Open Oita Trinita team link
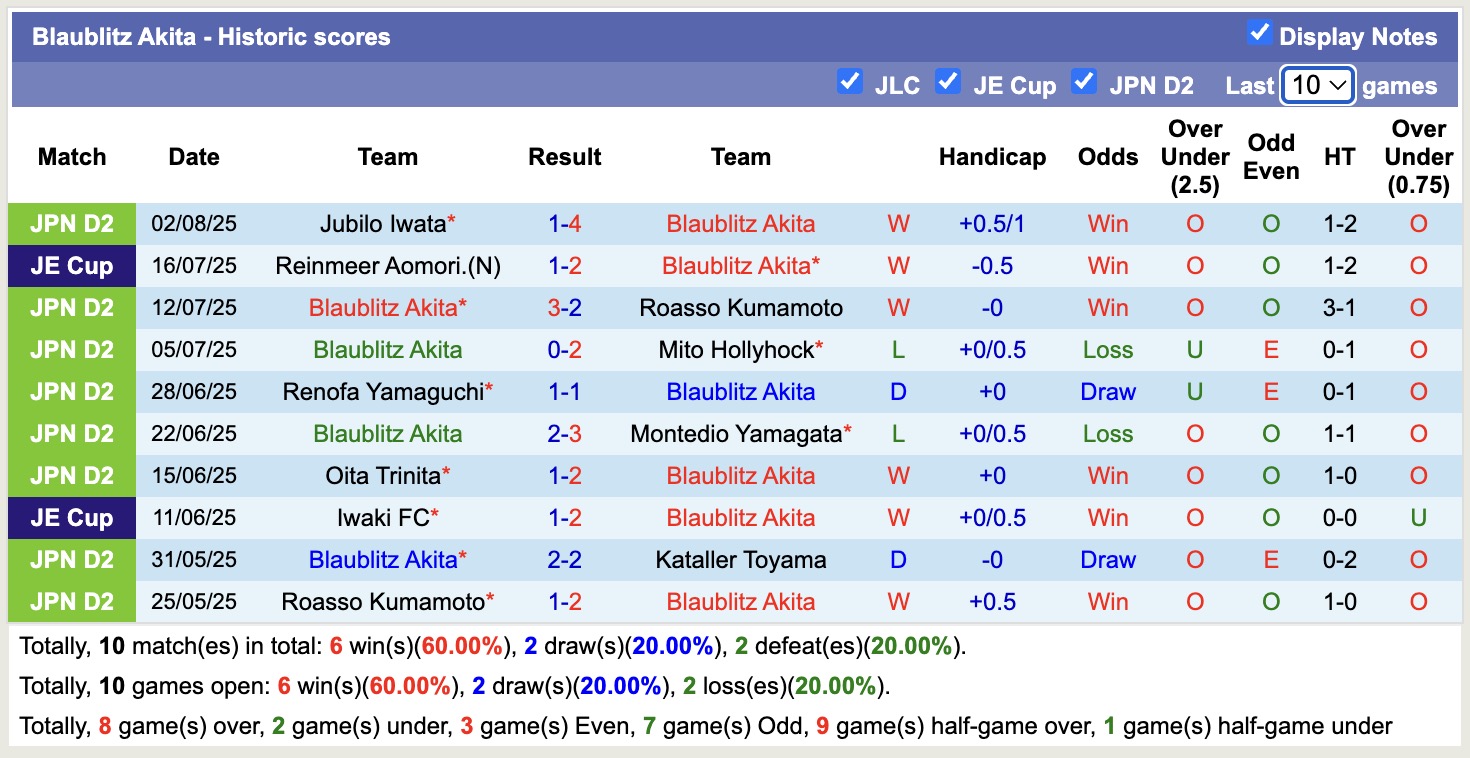Screen dimensions: 1470x758 pos(383,476)
